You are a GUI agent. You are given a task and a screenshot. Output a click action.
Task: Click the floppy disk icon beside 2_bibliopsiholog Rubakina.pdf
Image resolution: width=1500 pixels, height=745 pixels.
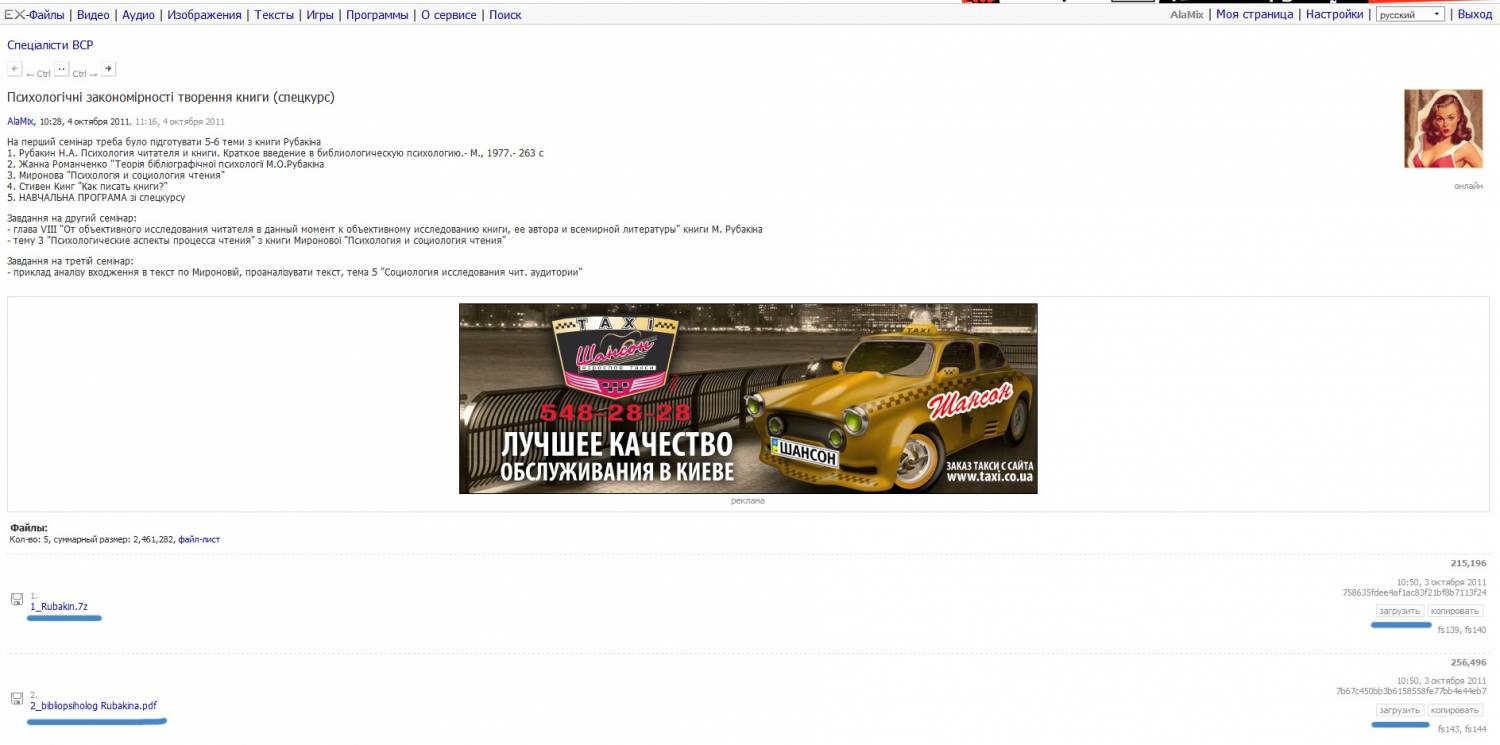pyautogui.click(x=17, y=698)
